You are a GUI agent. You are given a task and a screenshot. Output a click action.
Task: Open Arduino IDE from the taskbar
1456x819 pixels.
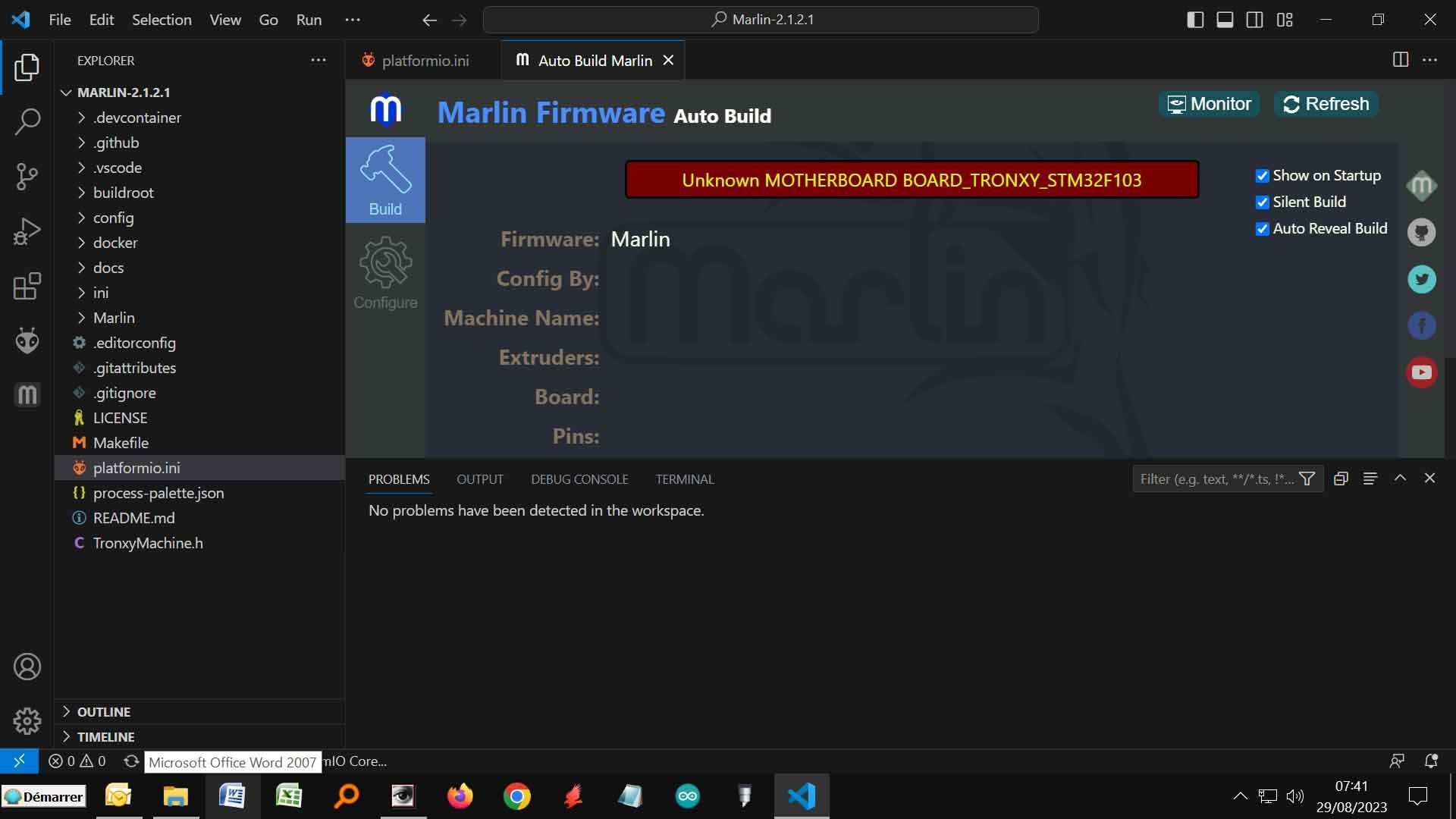tap(688, 796)
